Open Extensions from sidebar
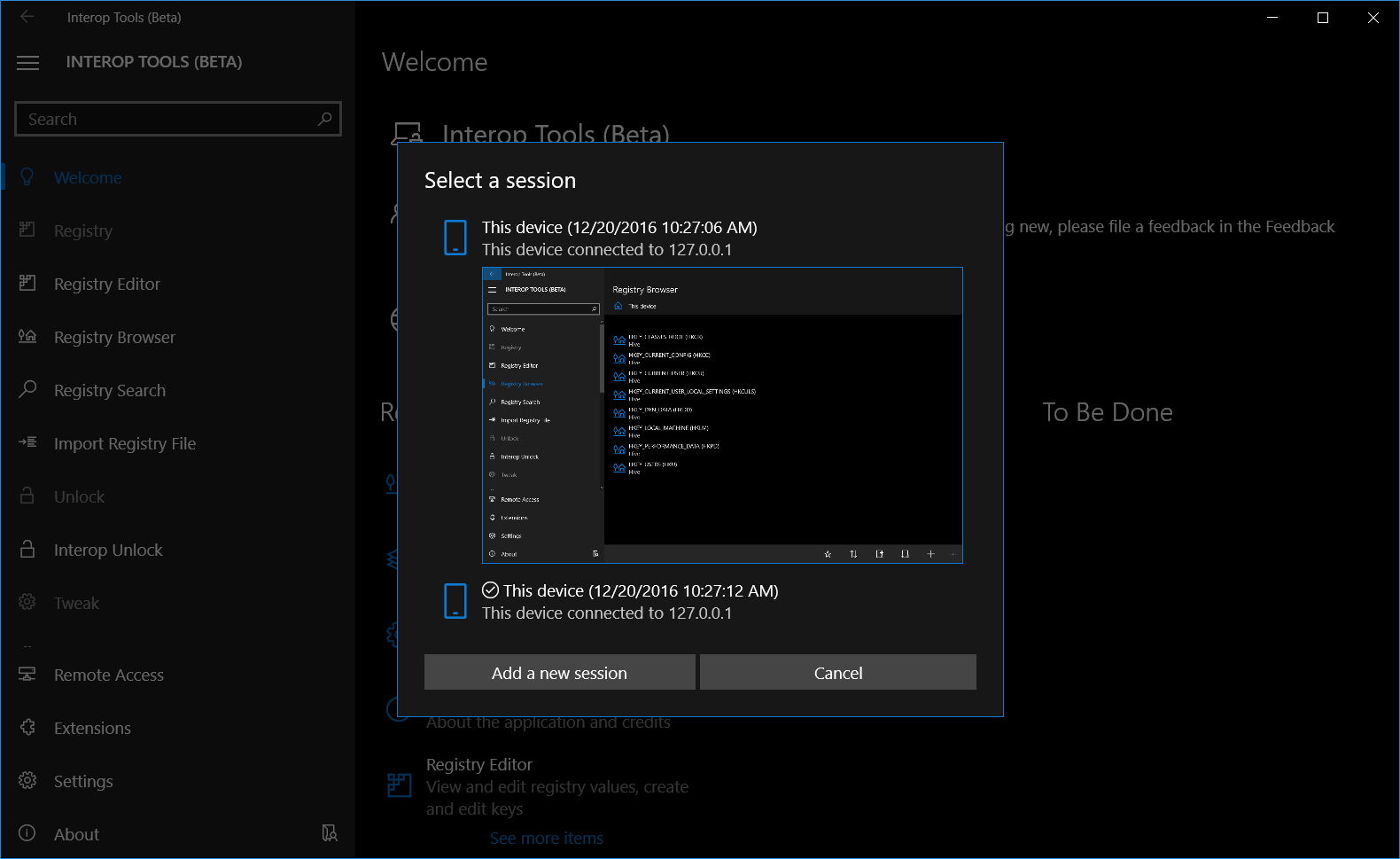Viewport: 1400px width, 859px height. pos(177,728)
